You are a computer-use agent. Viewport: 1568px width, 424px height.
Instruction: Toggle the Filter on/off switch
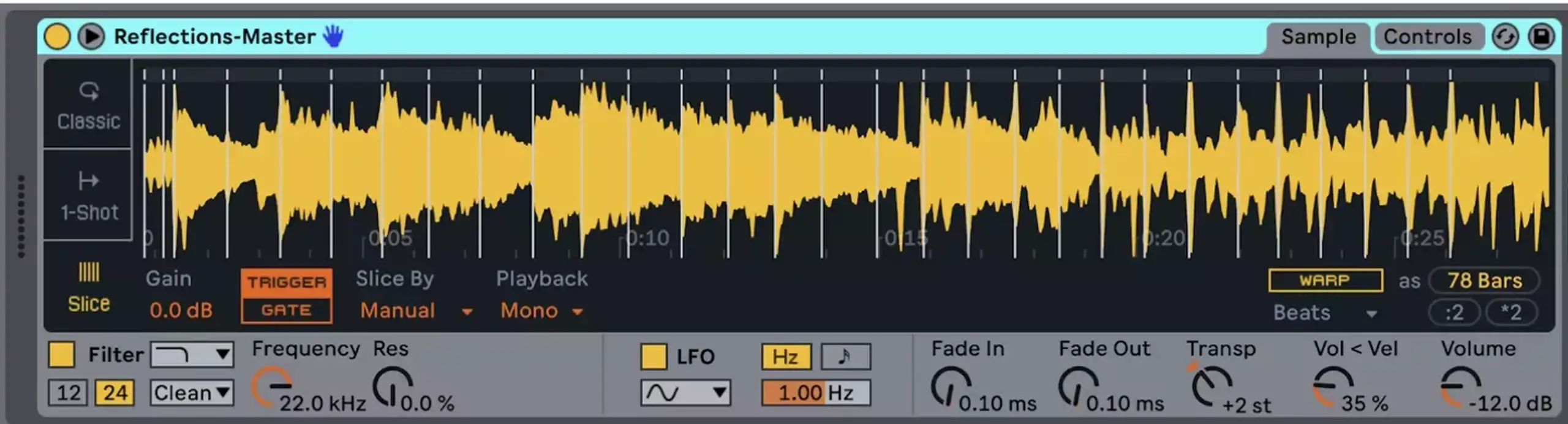tap(62, 355)
